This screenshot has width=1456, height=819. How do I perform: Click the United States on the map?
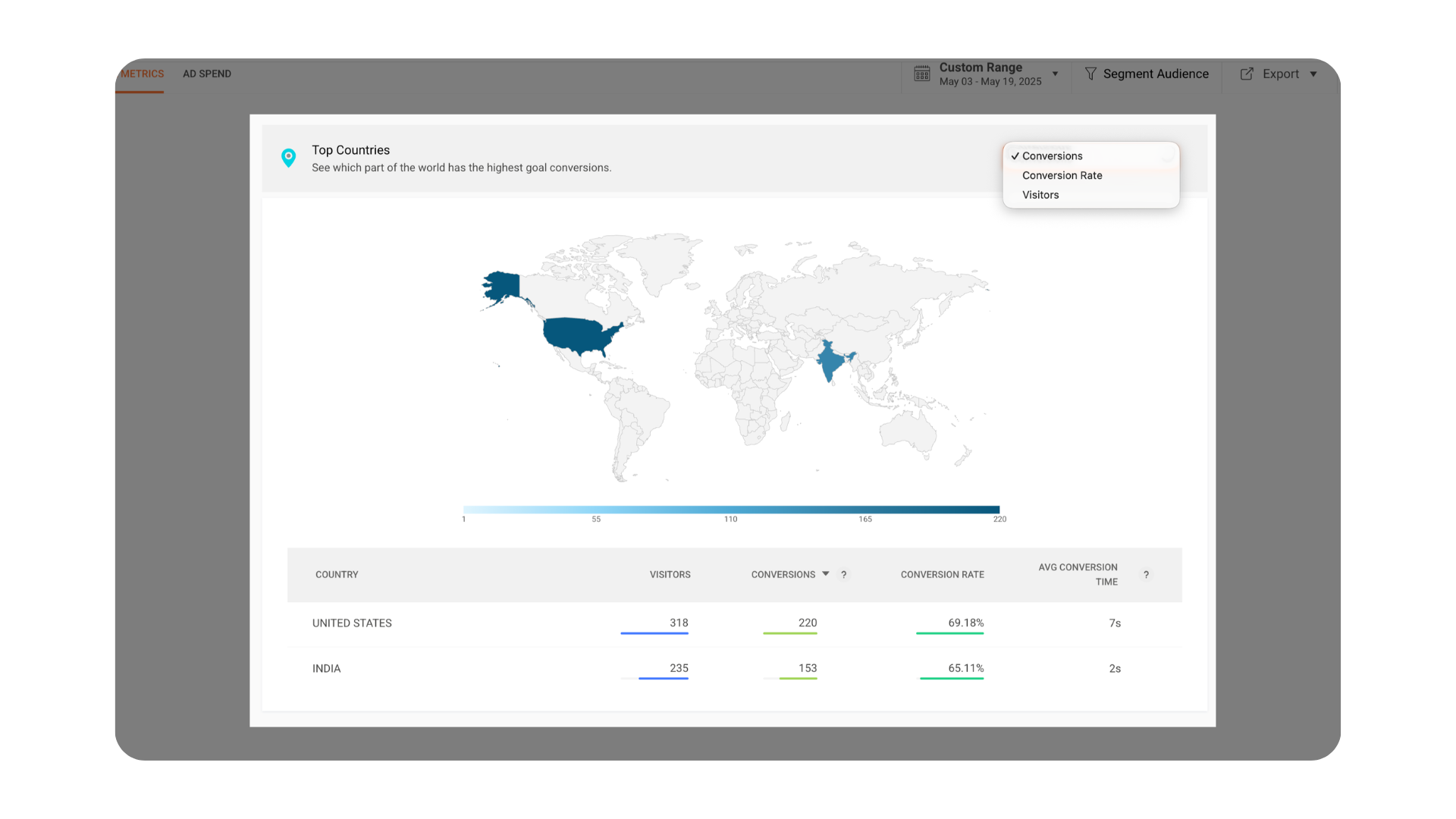tap(576, 335)
